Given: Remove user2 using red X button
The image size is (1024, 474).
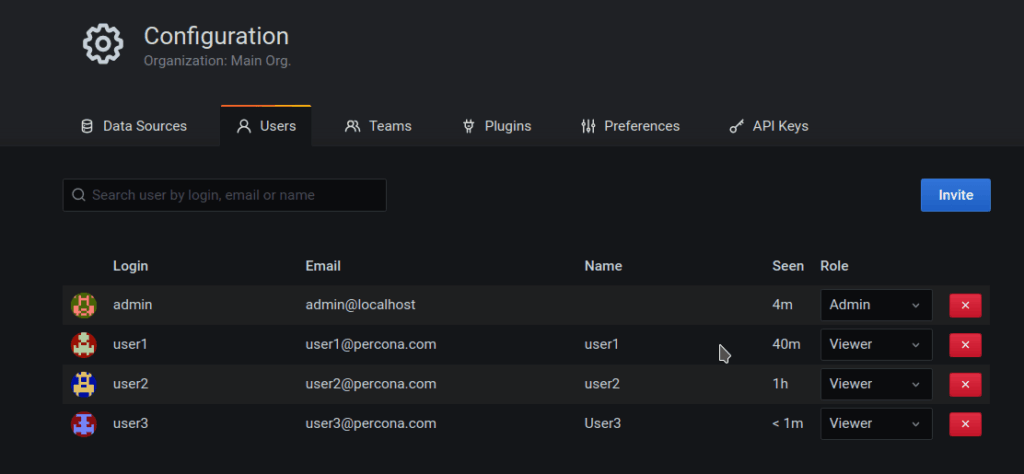Looking at the screenshot, I should (x=965, y=384).
